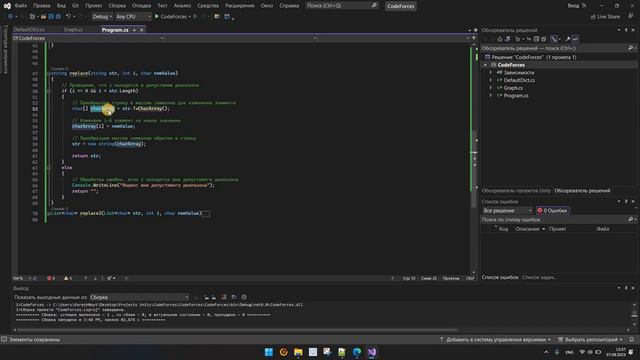Screen dimensions: 640x360
Task: Click the error count indicator below editor
Action: tap(51, 278)
